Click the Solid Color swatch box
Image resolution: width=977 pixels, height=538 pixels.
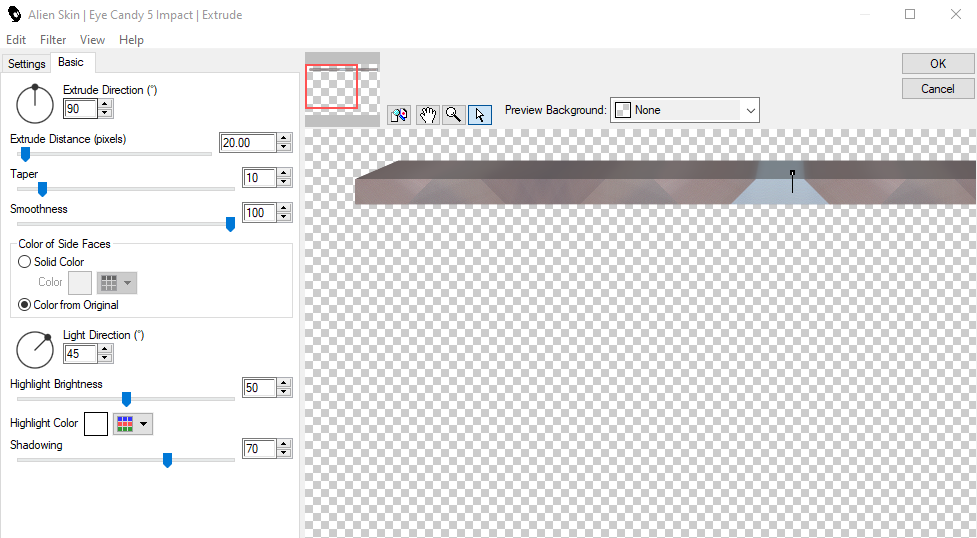[80, 282]
